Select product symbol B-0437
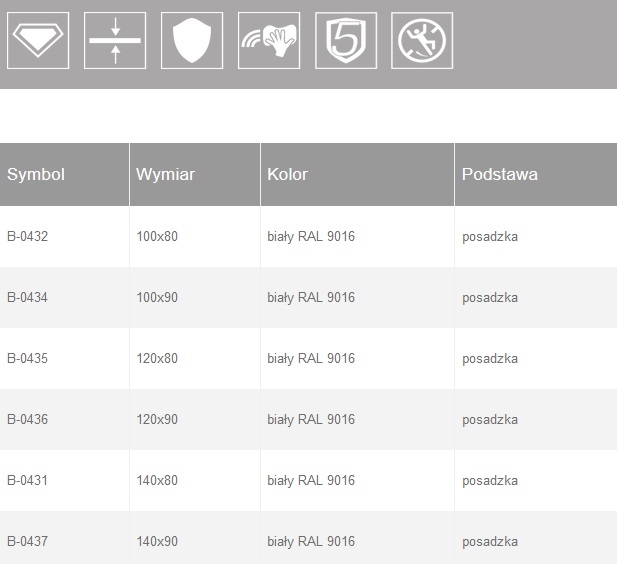617x564 pixels. pyautogui.click(x=28, y=541)
